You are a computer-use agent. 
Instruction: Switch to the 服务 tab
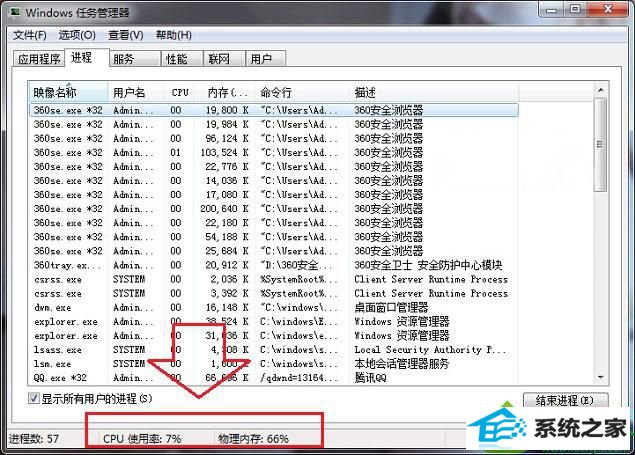[135, 59]
